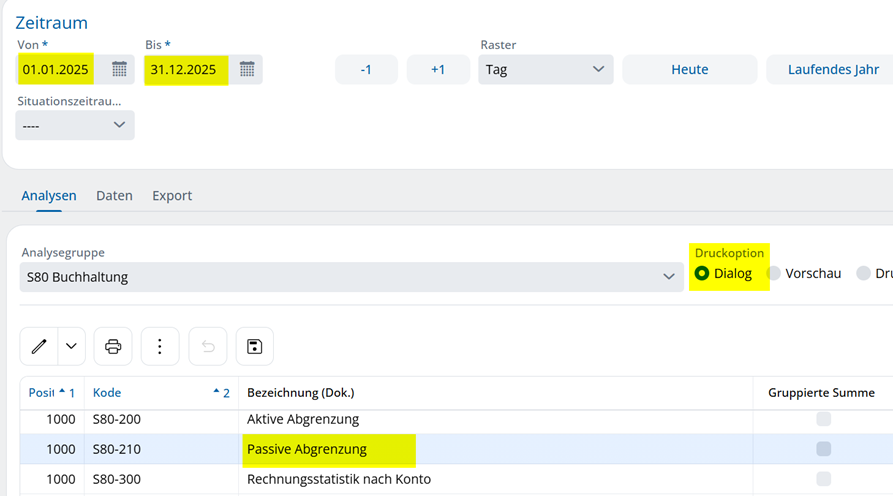Open the Von date calendar picker

119,69
